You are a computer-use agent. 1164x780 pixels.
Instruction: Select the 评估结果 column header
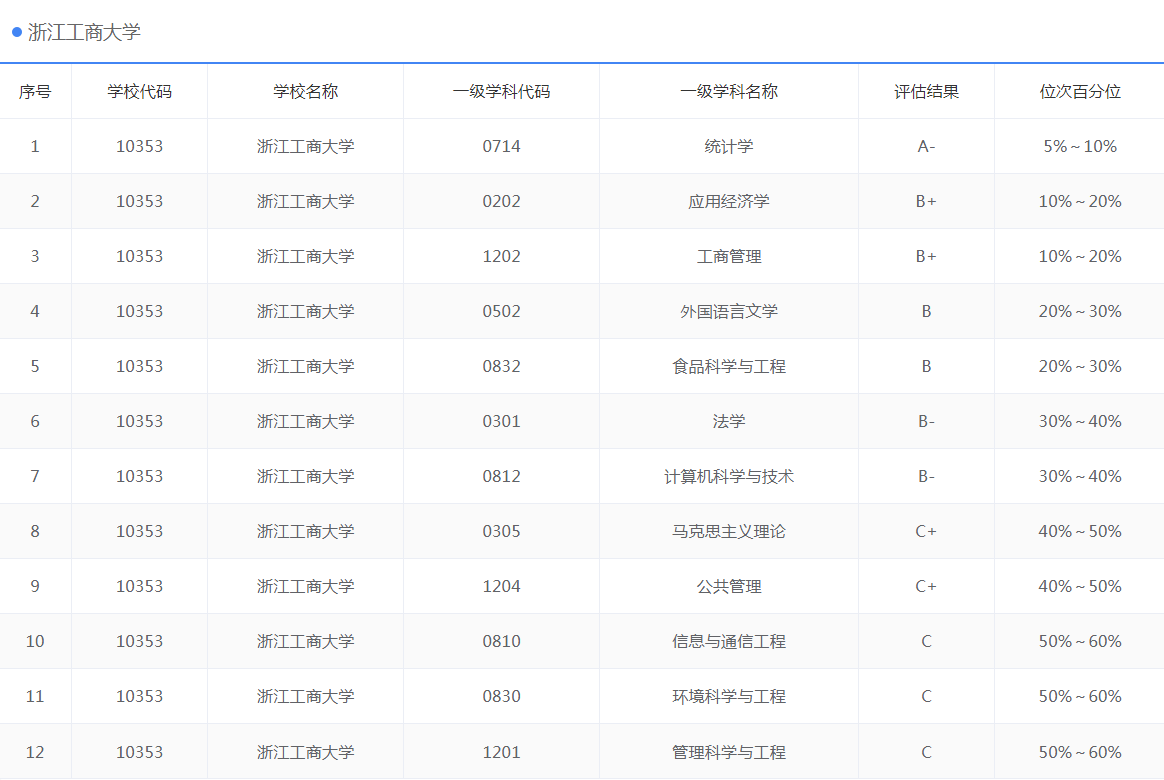coord(926,91)
